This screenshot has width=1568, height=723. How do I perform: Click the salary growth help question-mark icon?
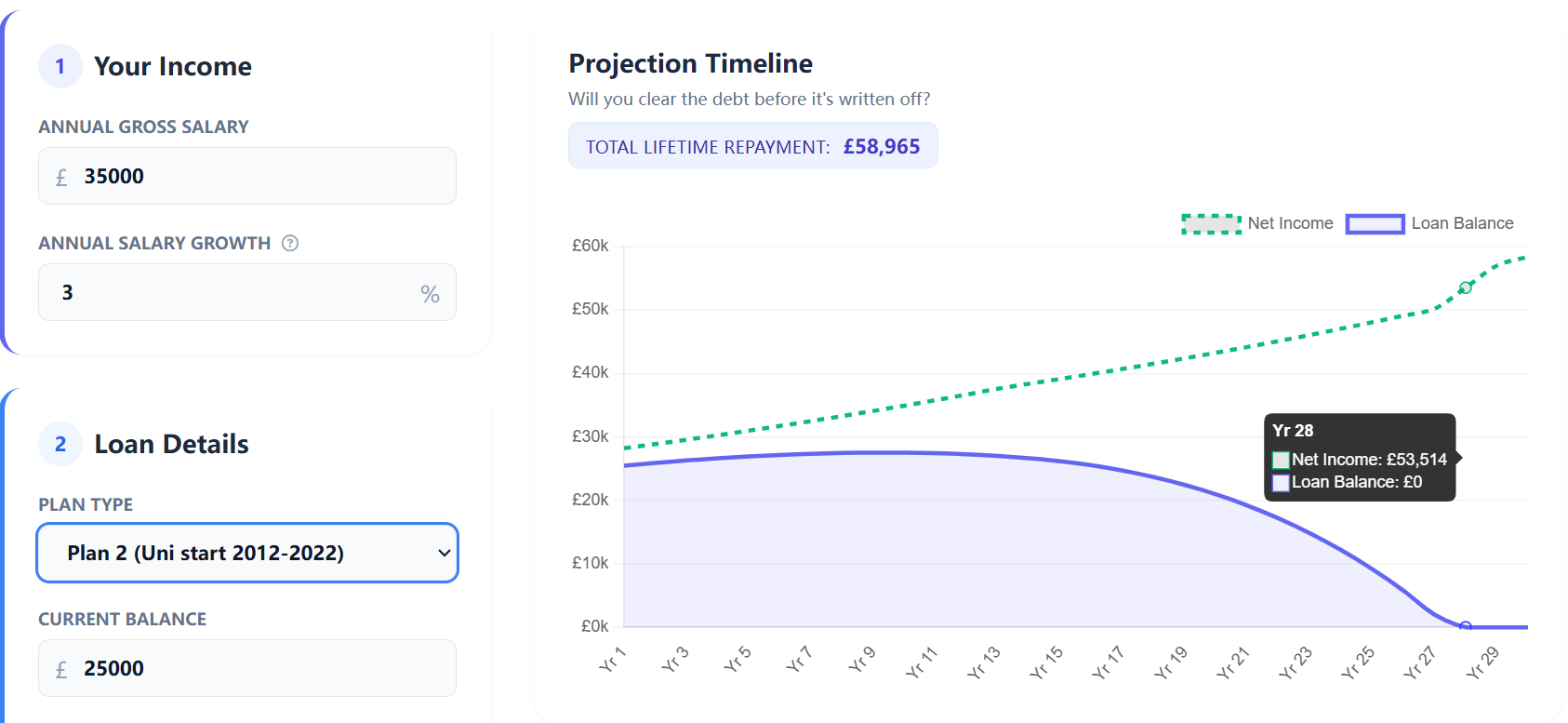coord(290,243)
